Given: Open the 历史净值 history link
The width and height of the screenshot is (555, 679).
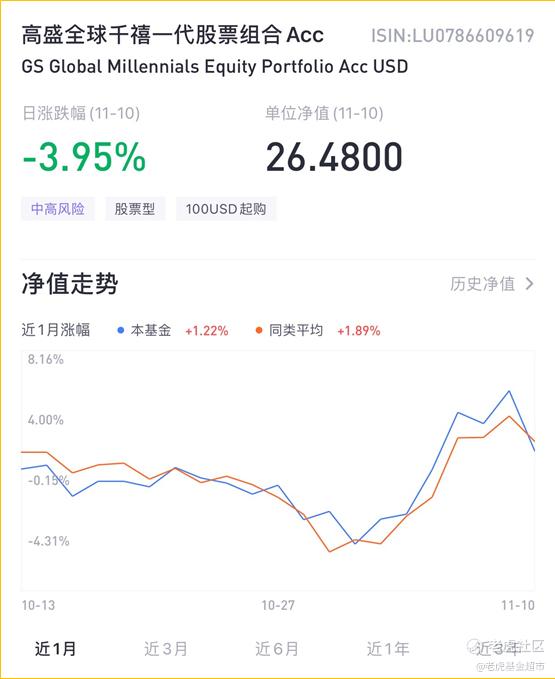Looking at the screenshot, I should click(483, 284).
